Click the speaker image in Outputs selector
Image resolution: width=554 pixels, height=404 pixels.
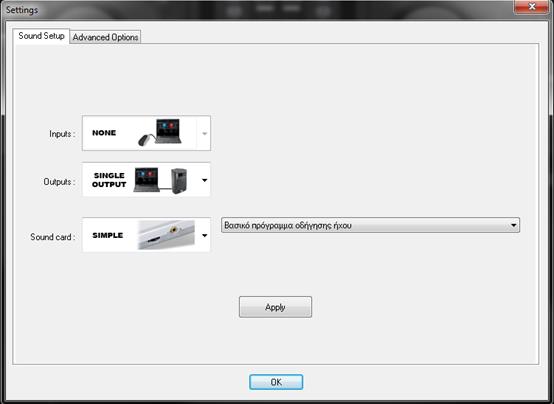[179, 181]
